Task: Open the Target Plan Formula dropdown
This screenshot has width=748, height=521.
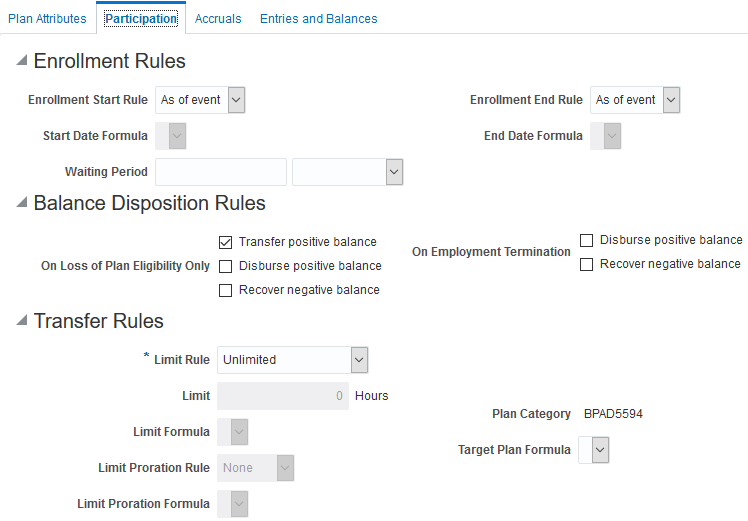Action: pyautogui.click(x=599, y=451)
